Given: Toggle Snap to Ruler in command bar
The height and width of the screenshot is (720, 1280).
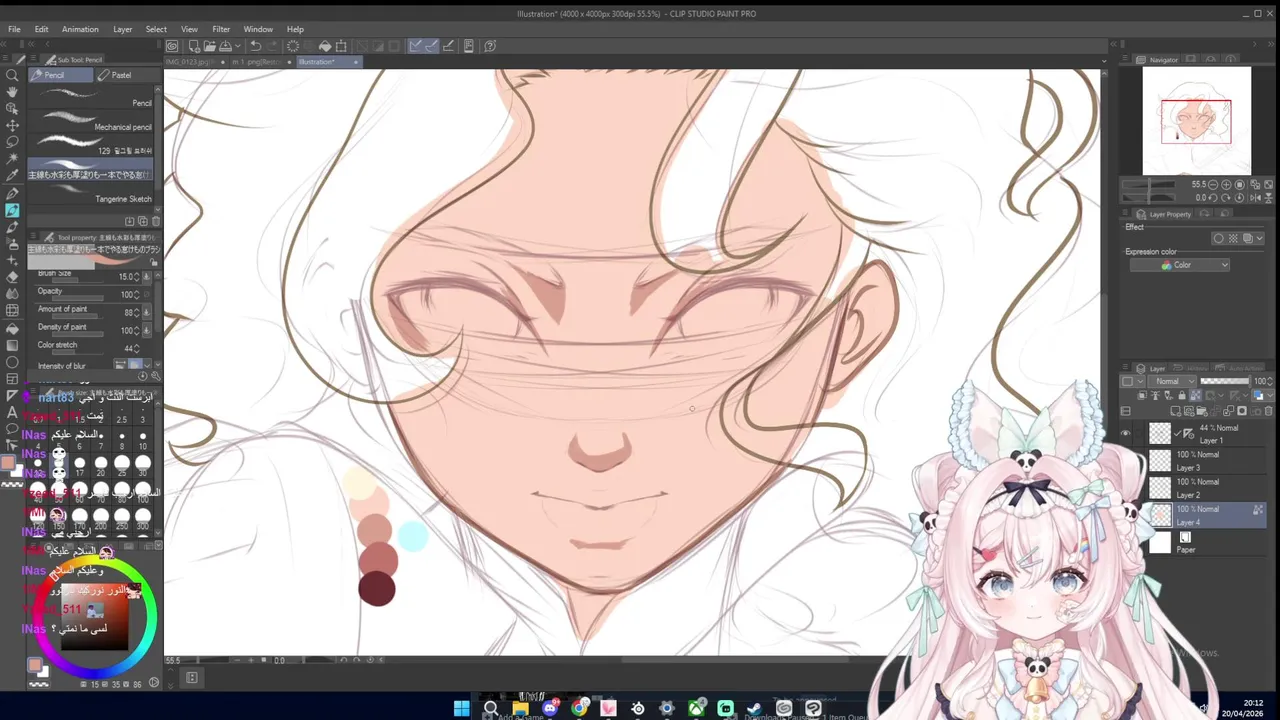Looking at the screenshot, I should tap(415, 46).
